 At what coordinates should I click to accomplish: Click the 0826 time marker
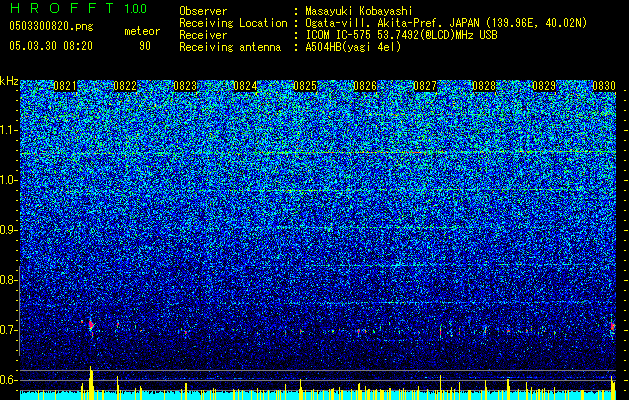click(365, 86)
